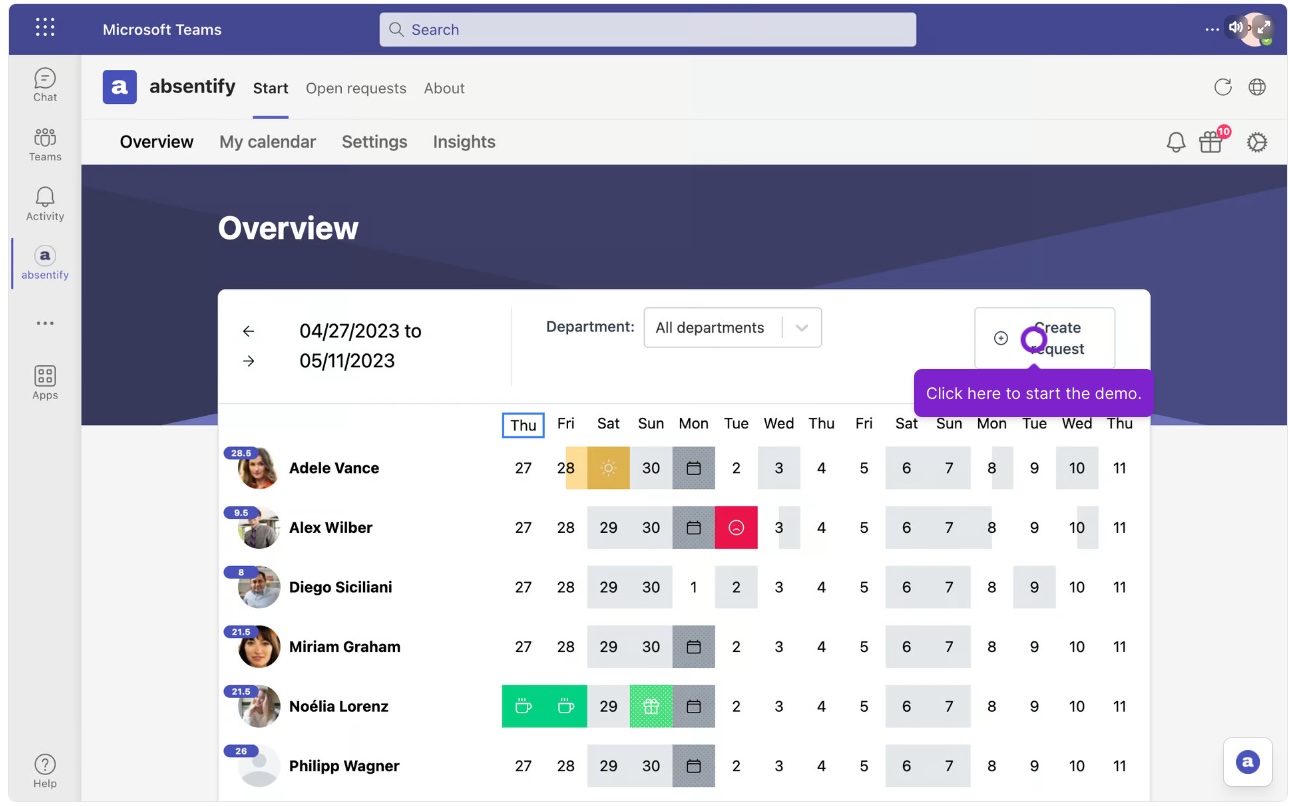Go to My calendar
Viewport: 1290px width, 806px height.
point(267,142)
